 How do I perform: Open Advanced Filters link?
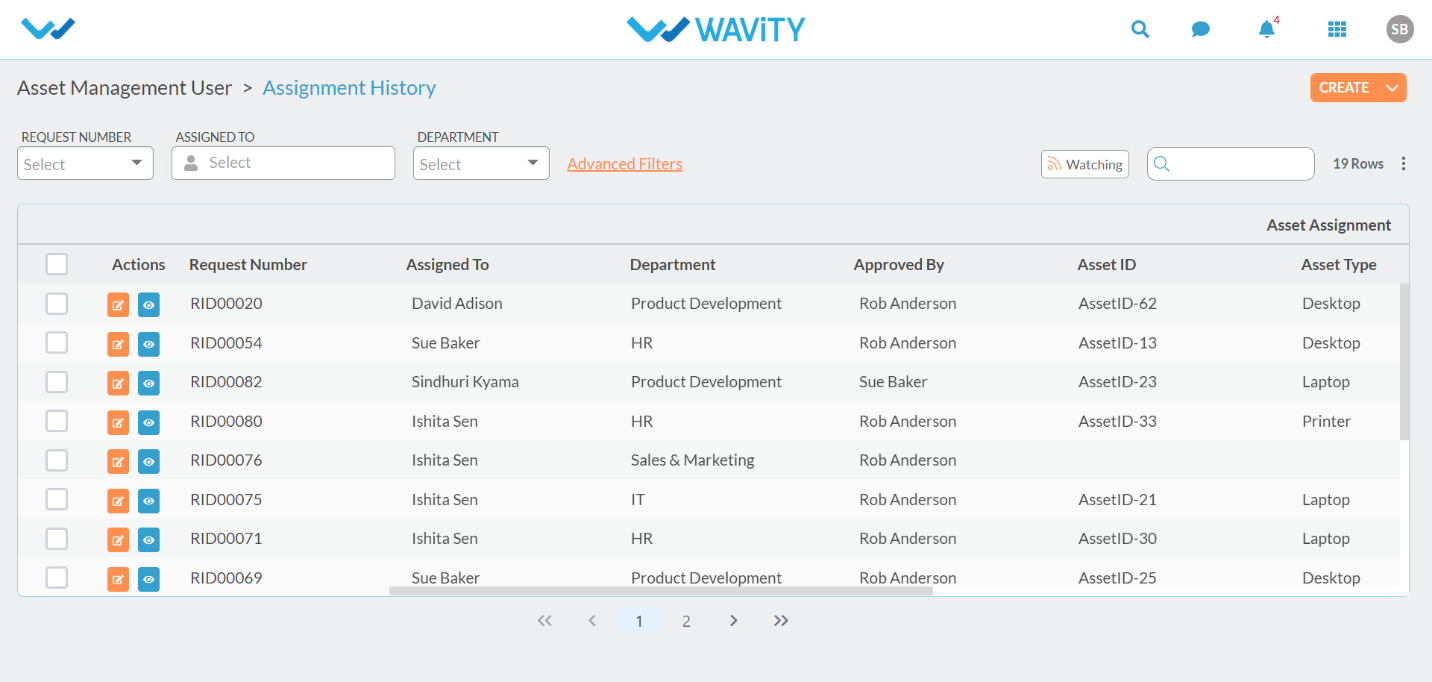[x=625, y=164]
